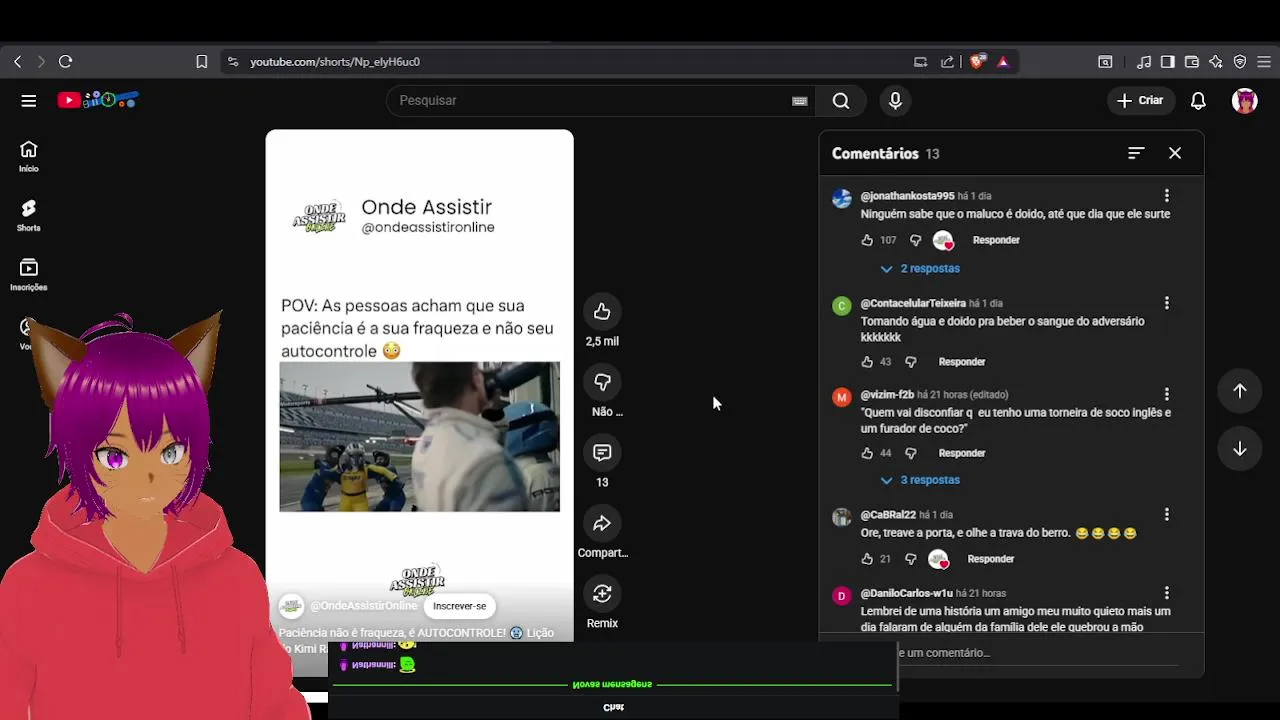Select Shorts in the sidebar
Screen dimensions: 1280x720
[29, 215]
